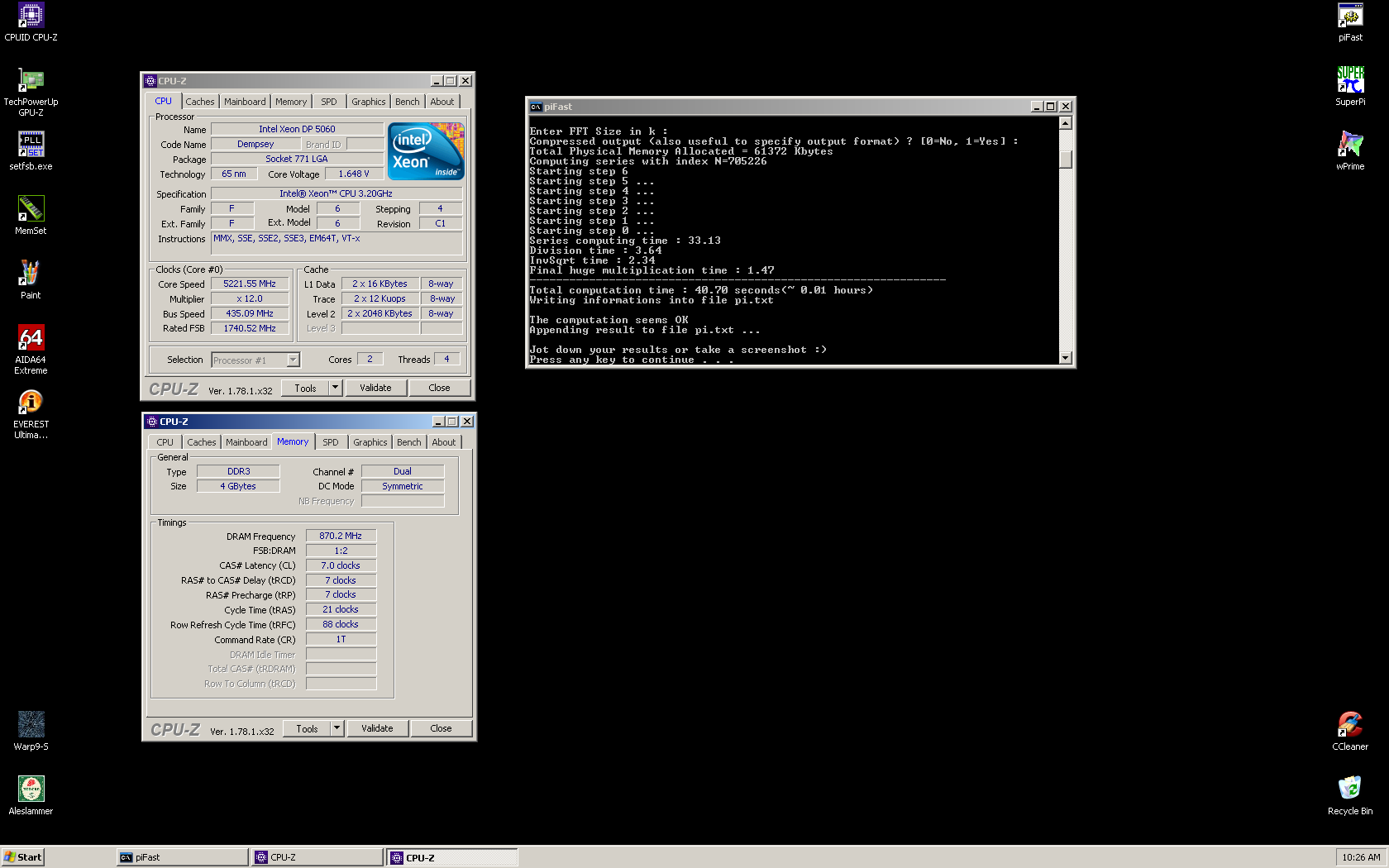Open TechPowerUp GPU-Z desktop shortcut
This screenshot has height=868, width=1389.
click(31, 92)
